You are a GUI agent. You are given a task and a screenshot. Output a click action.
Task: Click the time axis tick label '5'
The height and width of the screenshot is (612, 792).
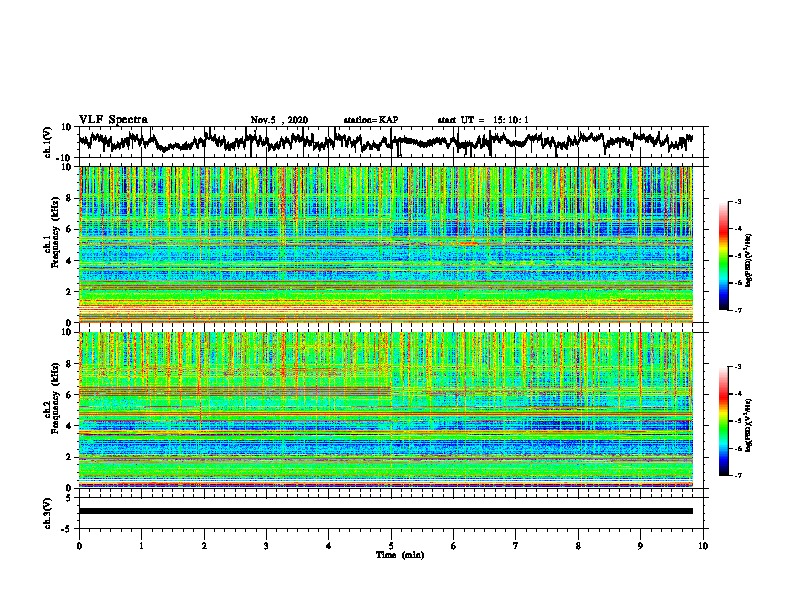(391, 546)
